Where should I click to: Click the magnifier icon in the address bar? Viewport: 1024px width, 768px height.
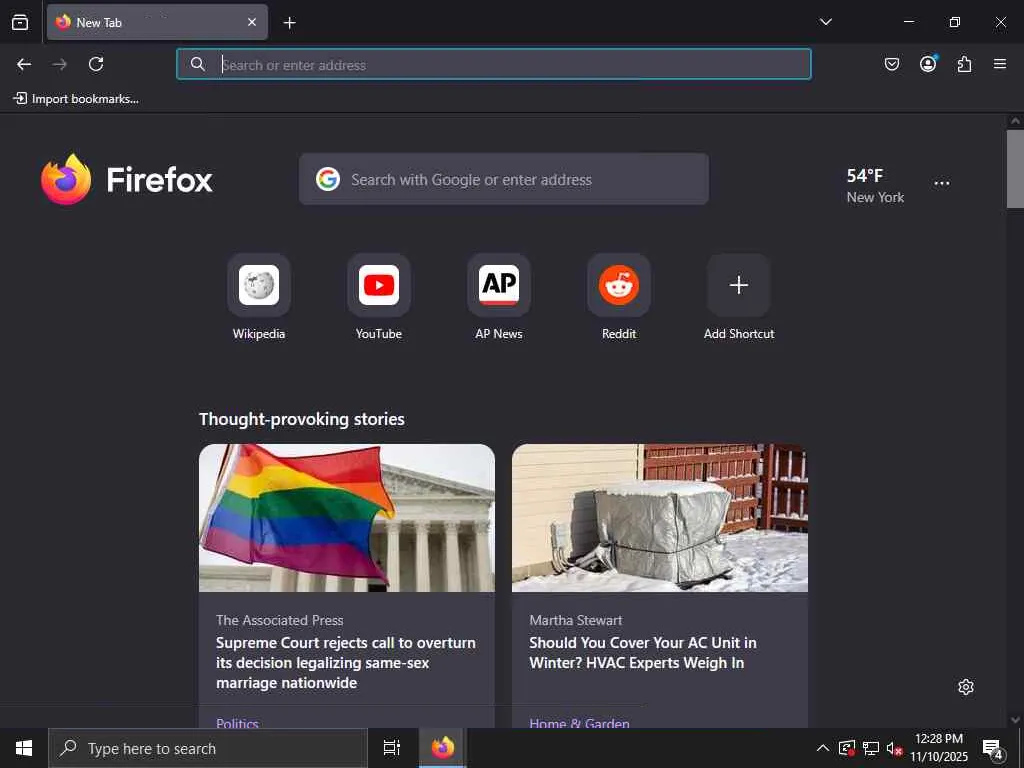click(x=197, y=64)
